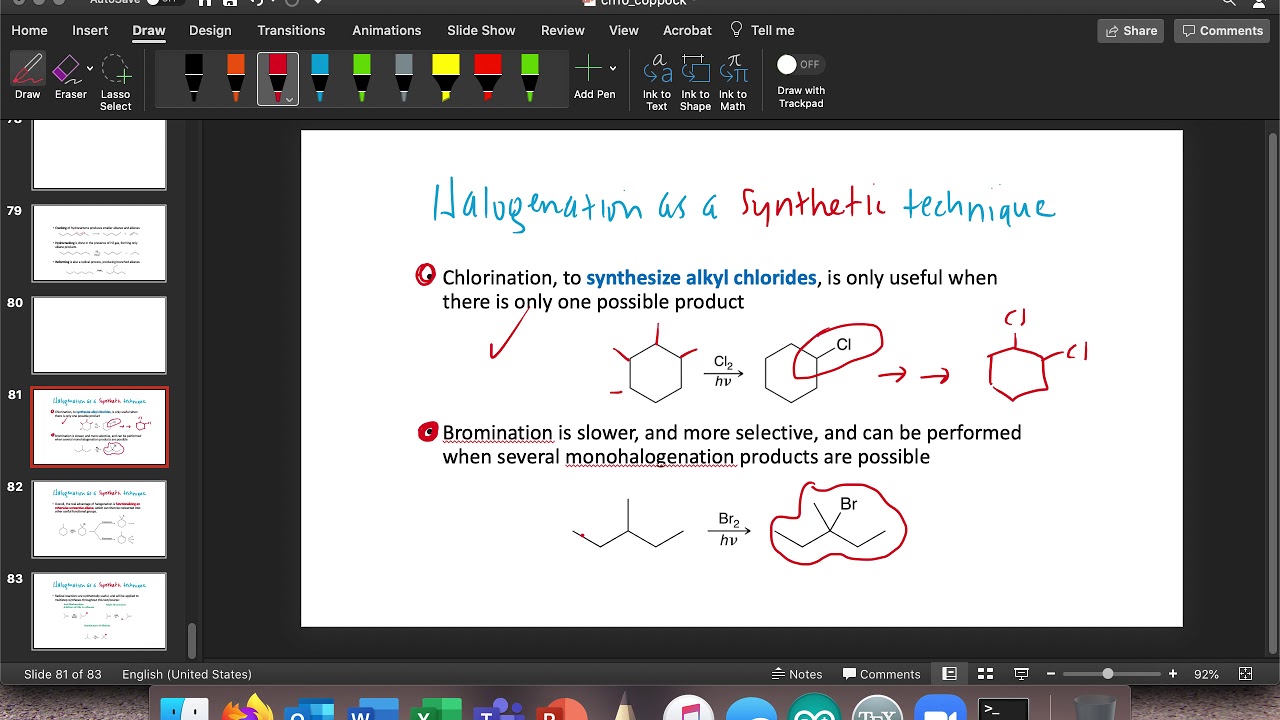Open Arduino app from the Dock
Screen dimensions: 1280x720
(814, 708)
